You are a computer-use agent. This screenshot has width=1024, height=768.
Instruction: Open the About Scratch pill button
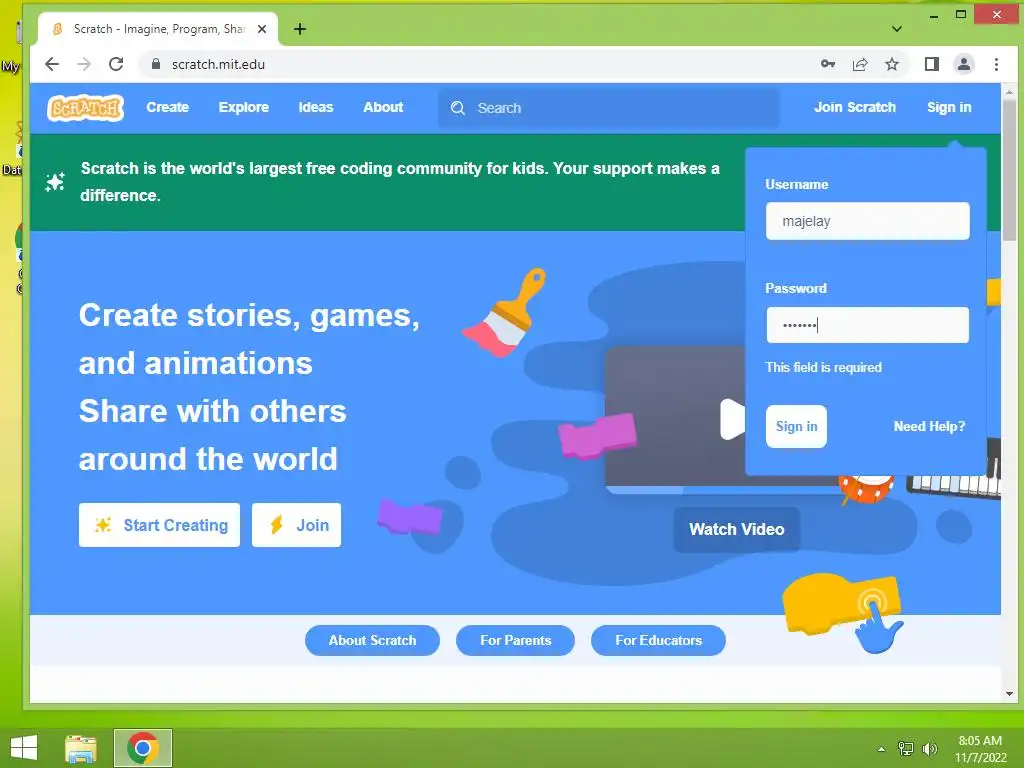pos(372,640)
